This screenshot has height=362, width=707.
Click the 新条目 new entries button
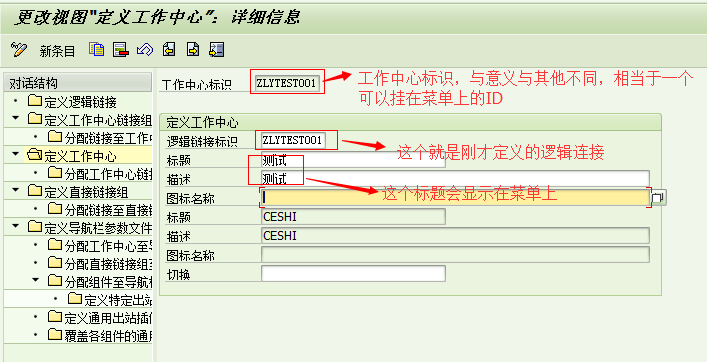(x=57, y=51)
